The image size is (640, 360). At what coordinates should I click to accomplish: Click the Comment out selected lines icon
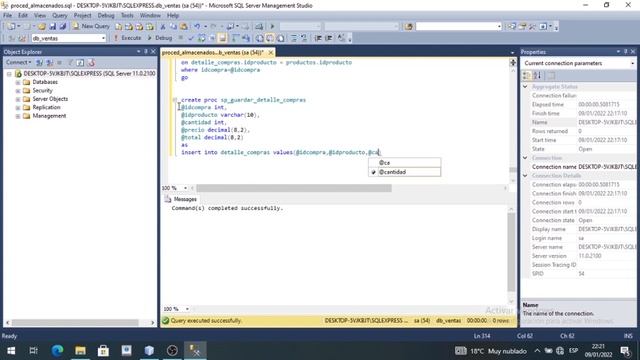pyautogui.click(x=294, y=38)
